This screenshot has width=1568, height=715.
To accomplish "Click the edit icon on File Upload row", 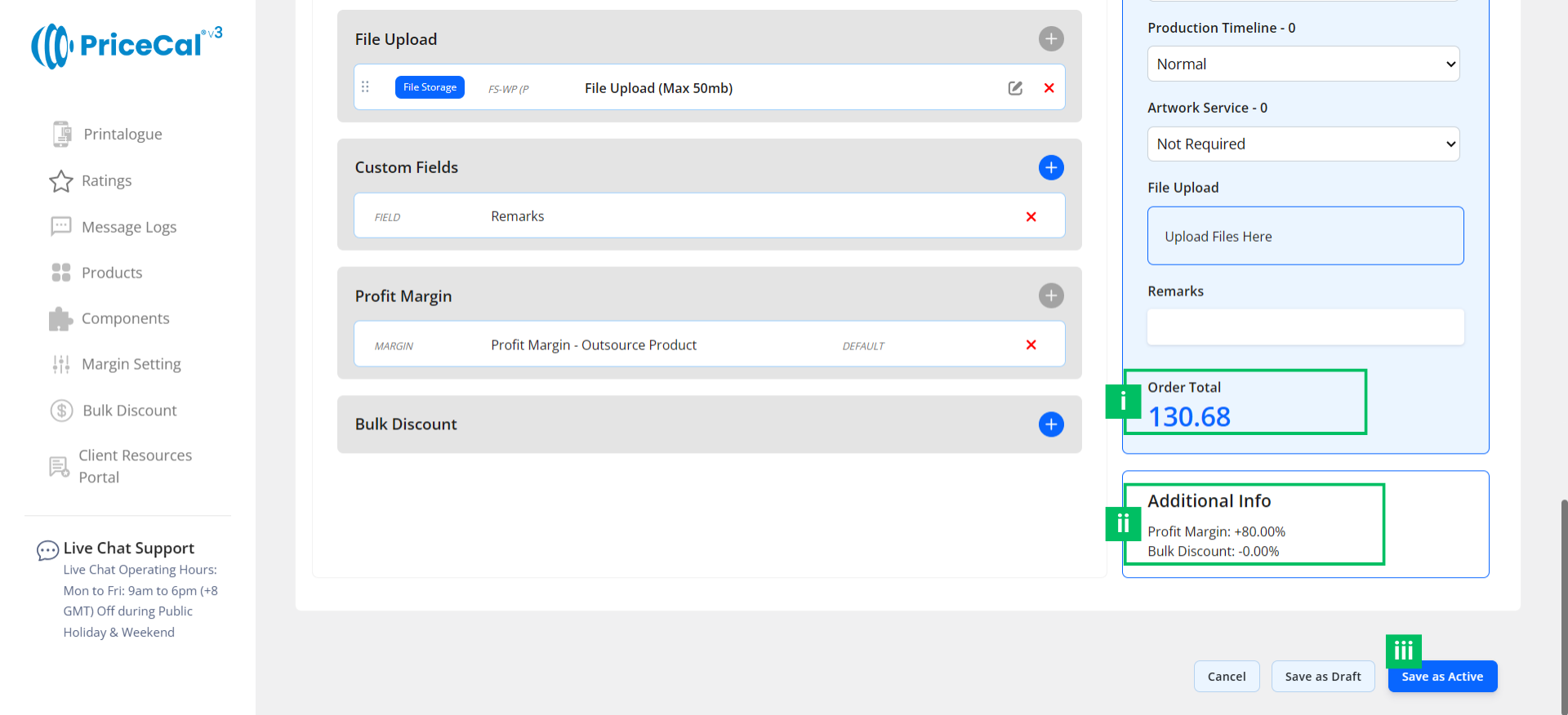I will 1015,88.
